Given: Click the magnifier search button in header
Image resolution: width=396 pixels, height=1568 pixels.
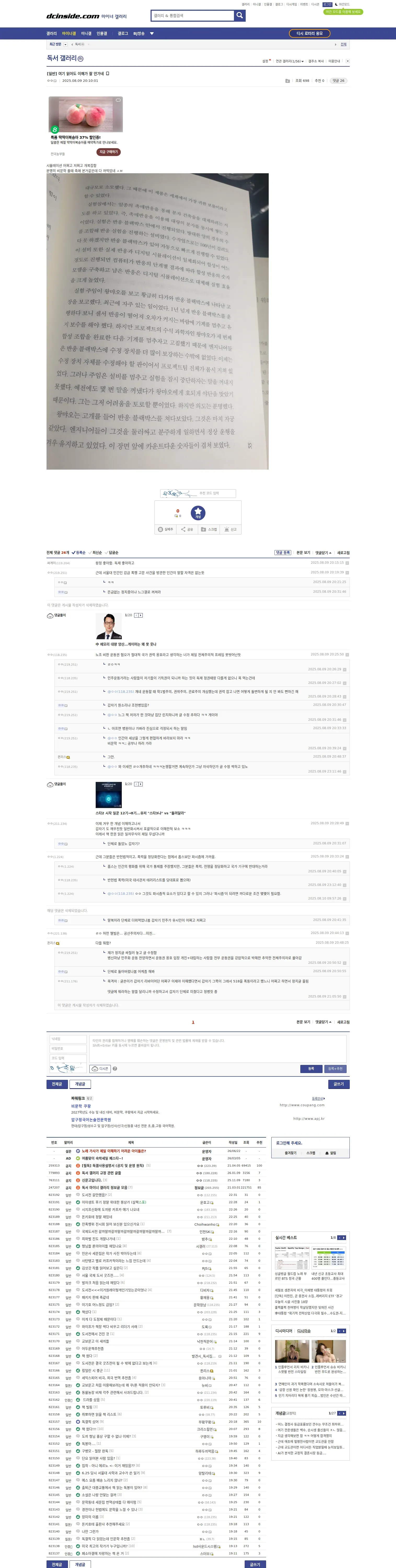Looking at the screenshot, I should (240, 16).
